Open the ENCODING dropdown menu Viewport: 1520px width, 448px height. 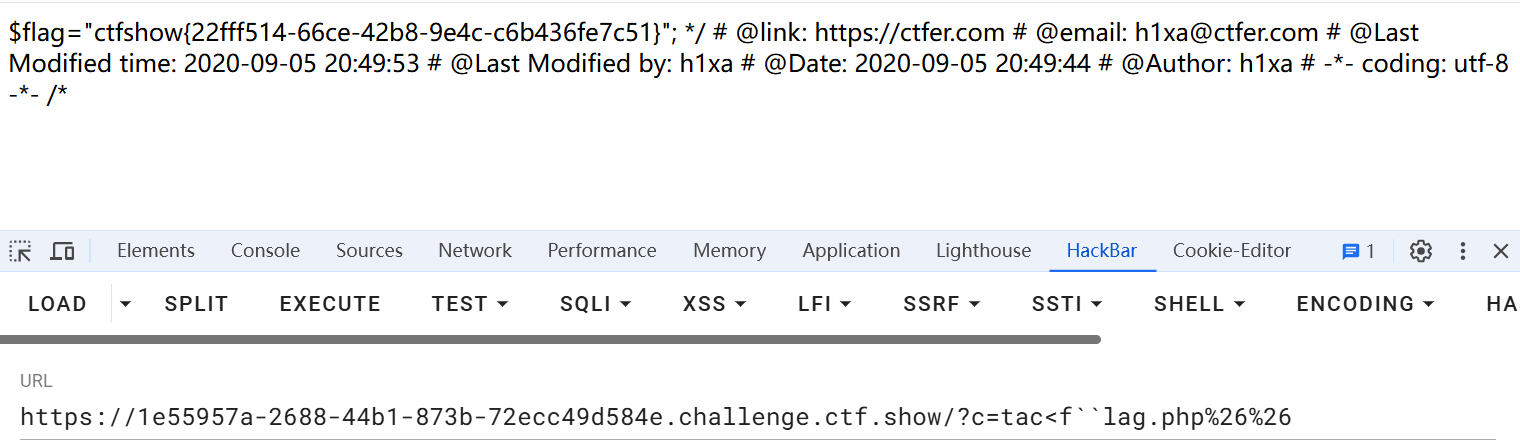[1365, 304]
